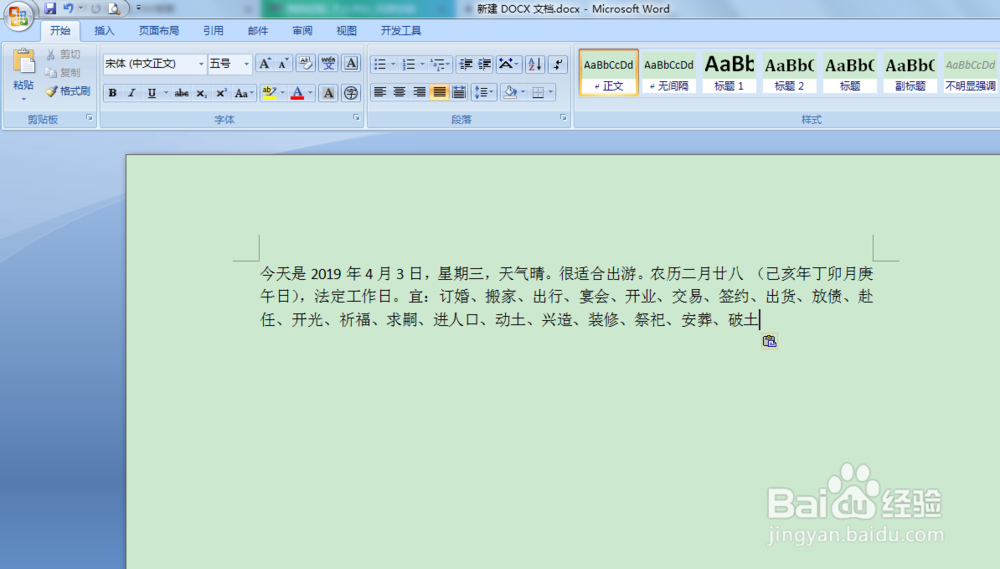Apply the 标题 1 style
The image size is (1000, 569).
click(x=729, y=72)
